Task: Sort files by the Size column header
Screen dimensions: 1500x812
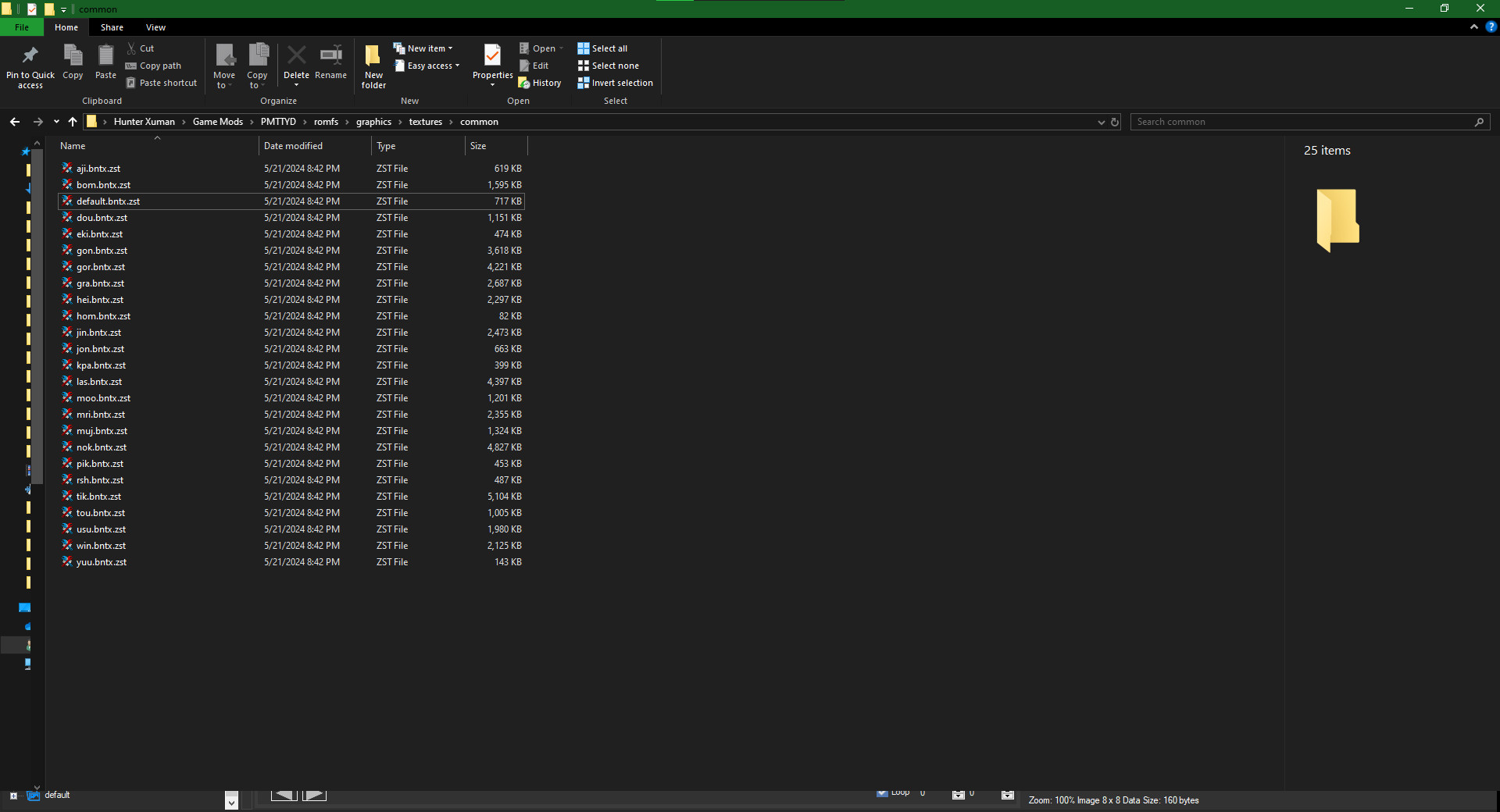Action: click(x=478, y=146)
